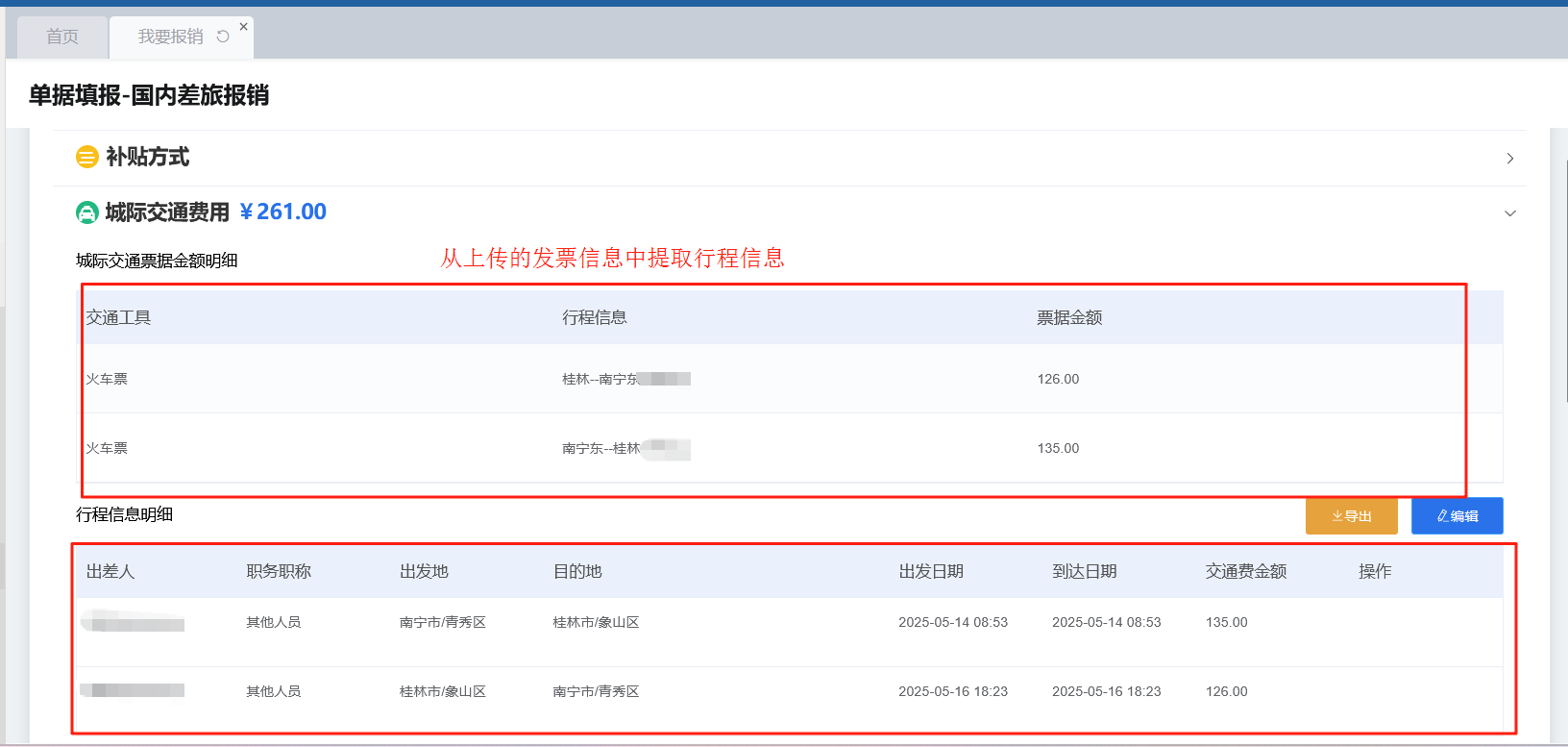Click the vertical scrollbar on the right
1568x747 pixels.
pyautogui.click(x=1566, y=279)
